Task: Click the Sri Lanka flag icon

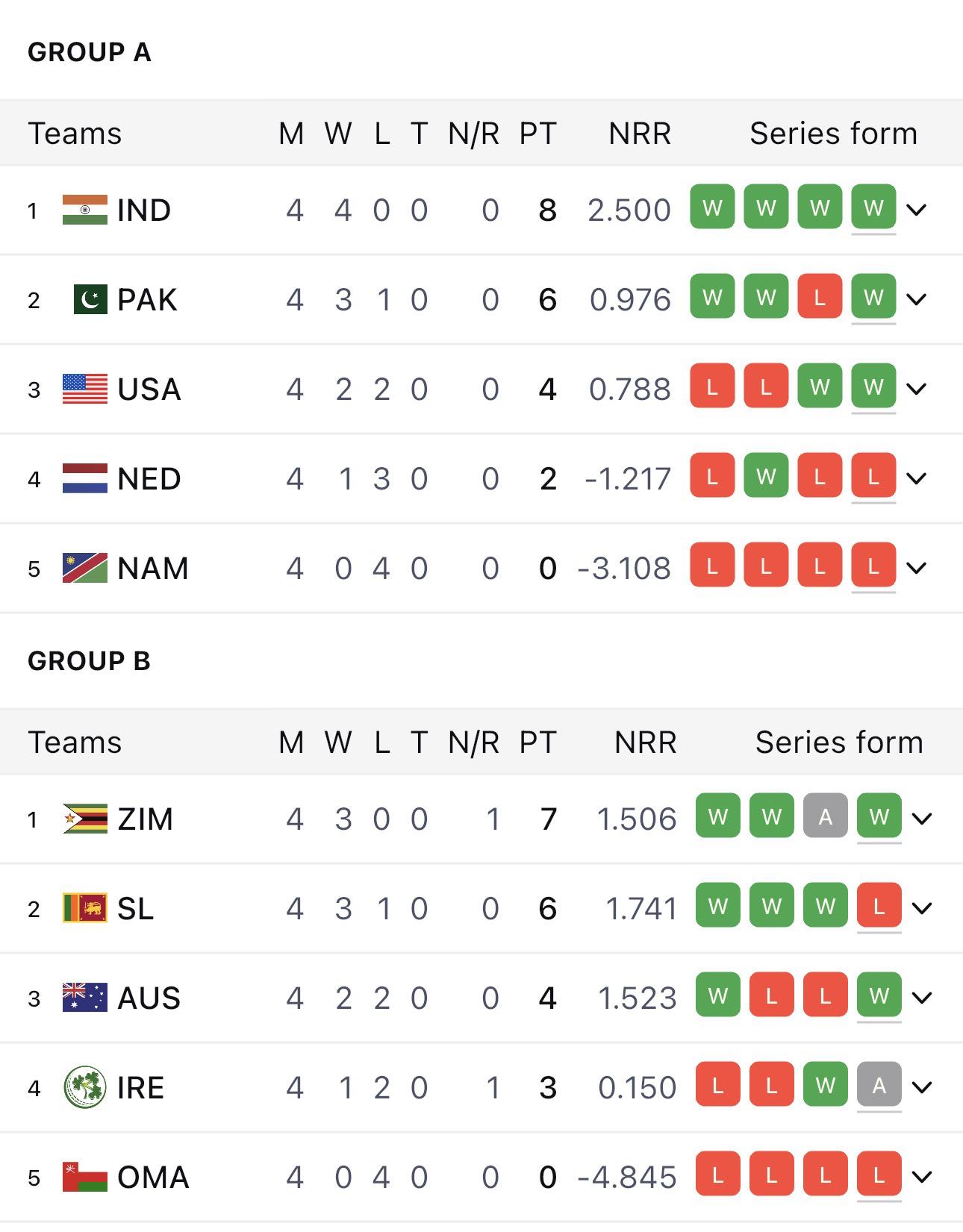Action: pos(84,908)
